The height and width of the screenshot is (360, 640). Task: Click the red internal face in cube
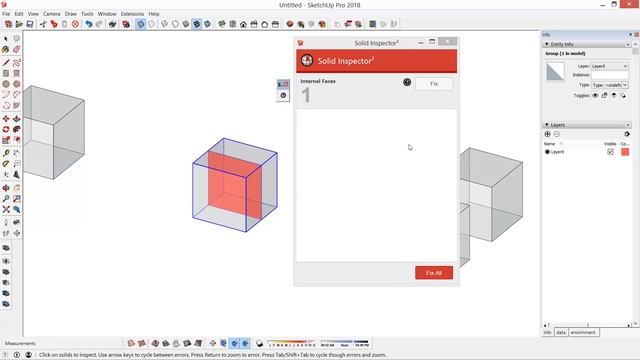click(x=235, y=186)
